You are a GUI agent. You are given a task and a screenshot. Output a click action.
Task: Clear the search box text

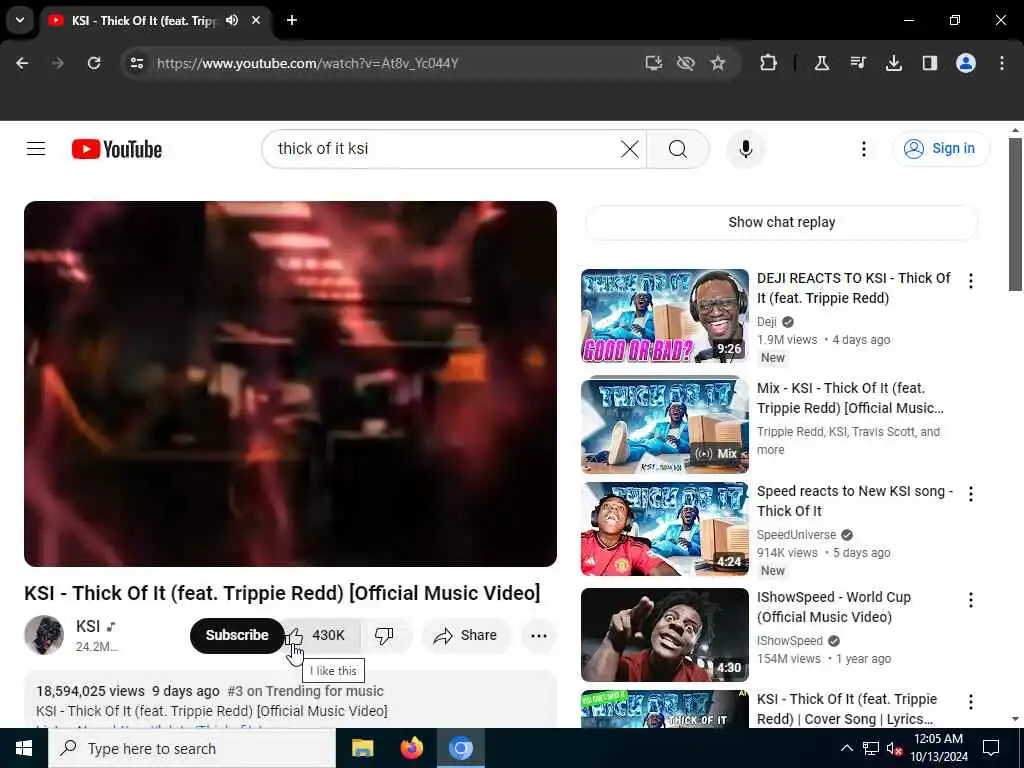pos(630,149)
